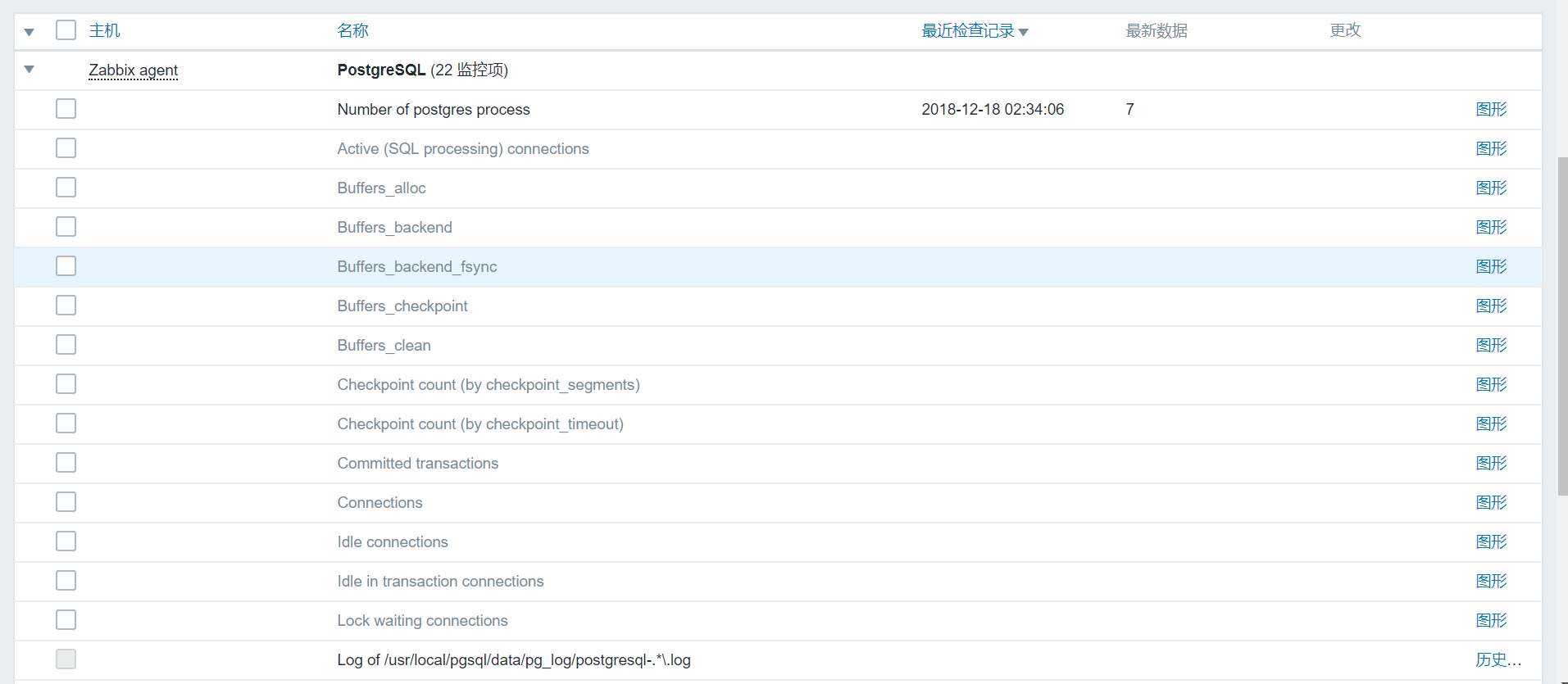Collapse all groups using header triangle
Image resolution: width=1568 pixels, height=684 pixels.
click(30, 32)
